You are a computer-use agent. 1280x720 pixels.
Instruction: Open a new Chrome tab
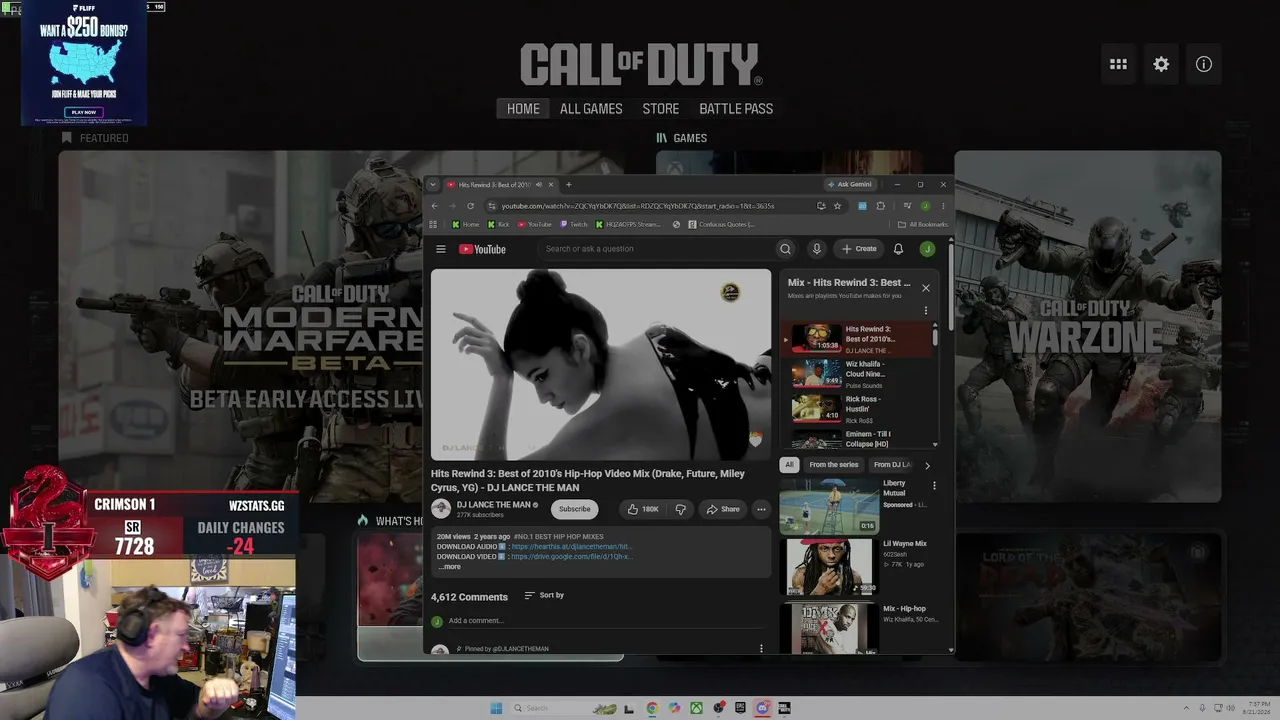(x=568, y=185)
